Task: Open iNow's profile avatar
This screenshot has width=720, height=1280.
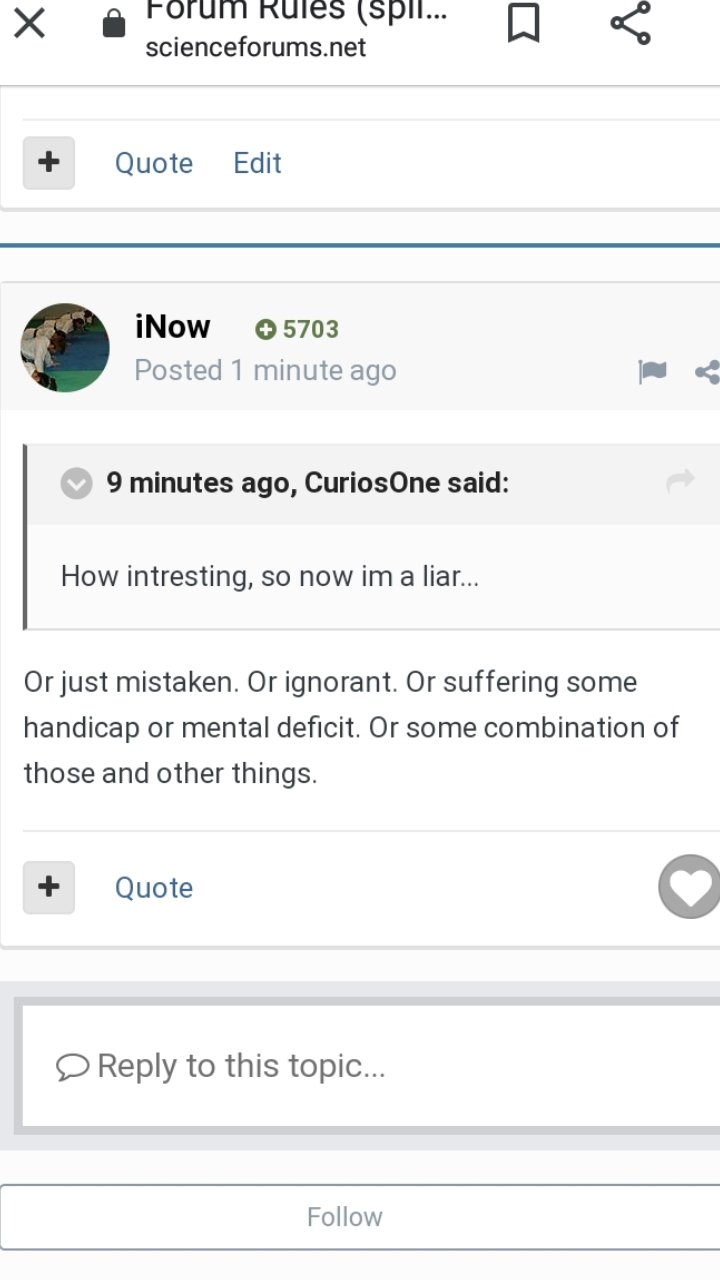Action: [x=65, y=347]
